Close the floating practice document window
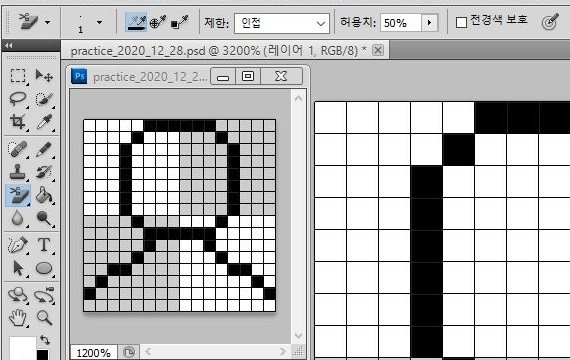The width and height of the screenshot is (570, 360). [x=281, y=76]
